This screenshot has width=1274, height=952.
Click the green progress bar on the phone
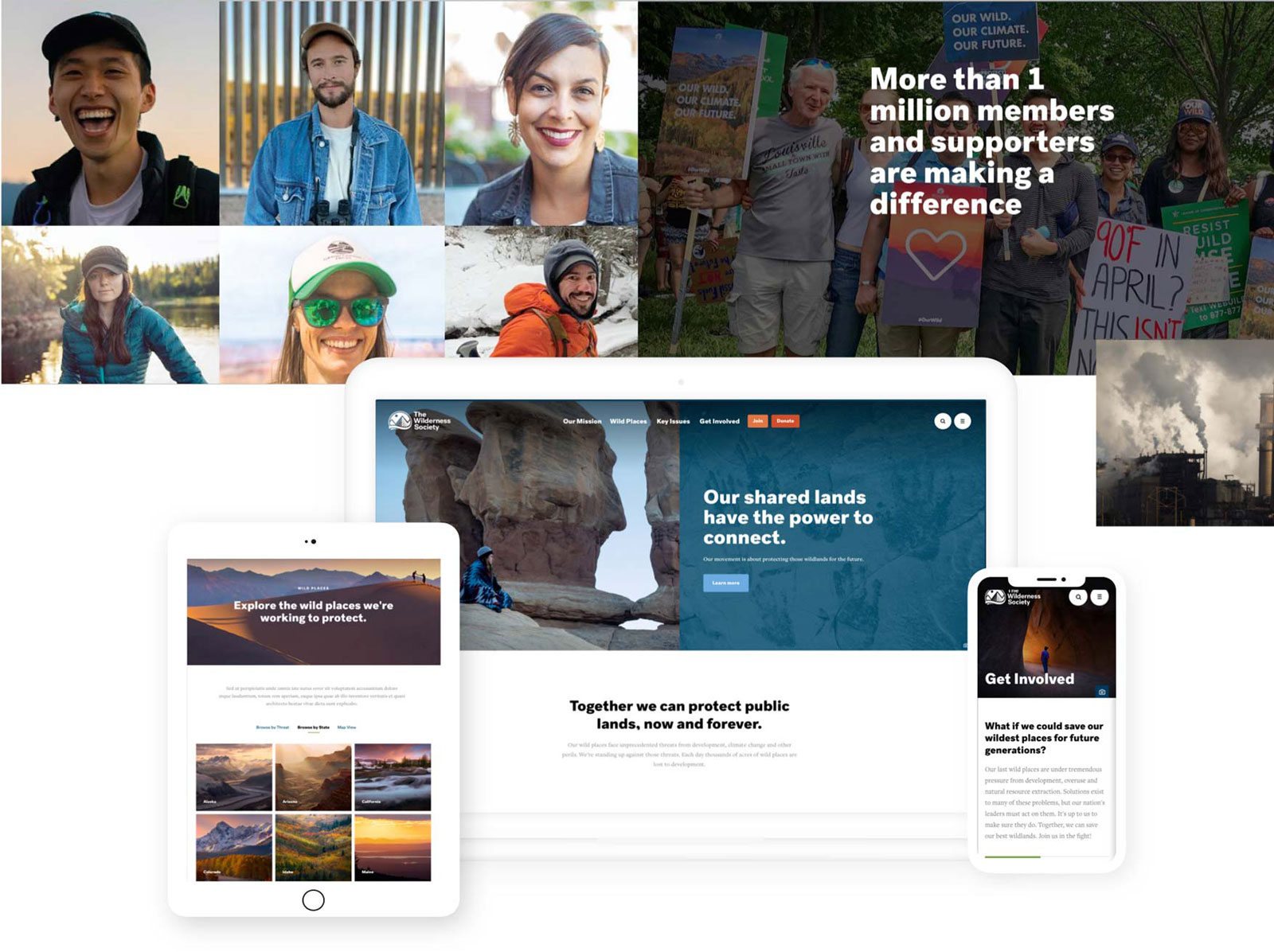[1012, 856]
